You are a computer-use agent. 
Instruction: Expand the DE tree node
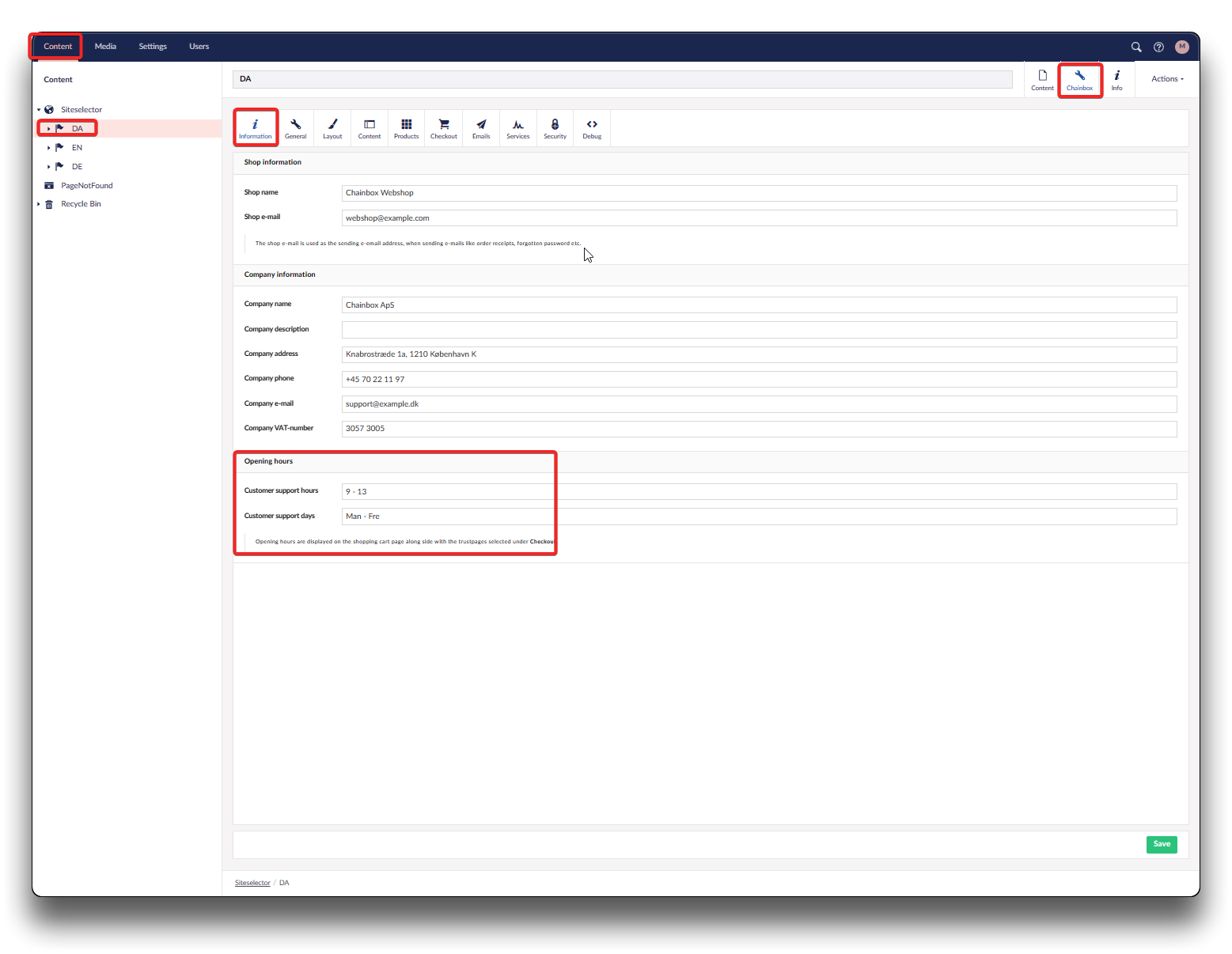pos(49,167)
